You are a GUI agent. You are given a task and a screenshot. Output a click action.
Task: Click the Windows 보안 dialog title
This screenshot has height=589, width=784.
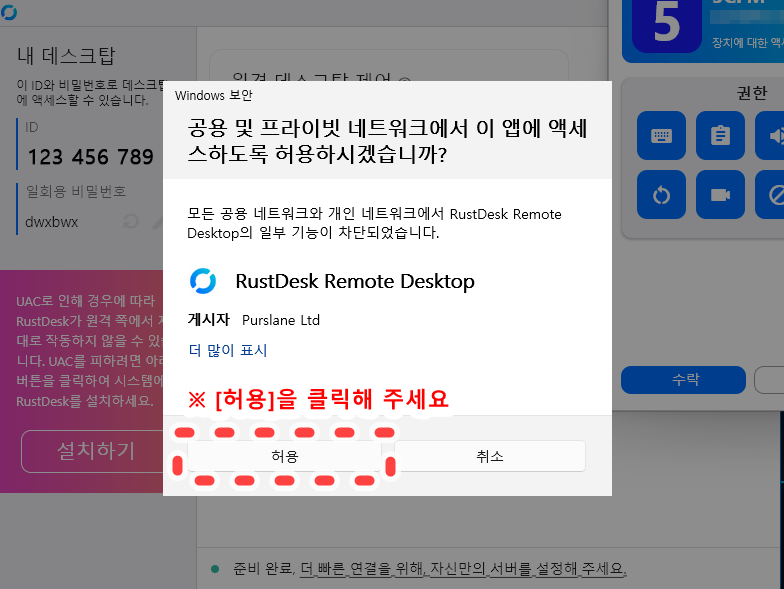pyautogui.click(x=214, y=95)
